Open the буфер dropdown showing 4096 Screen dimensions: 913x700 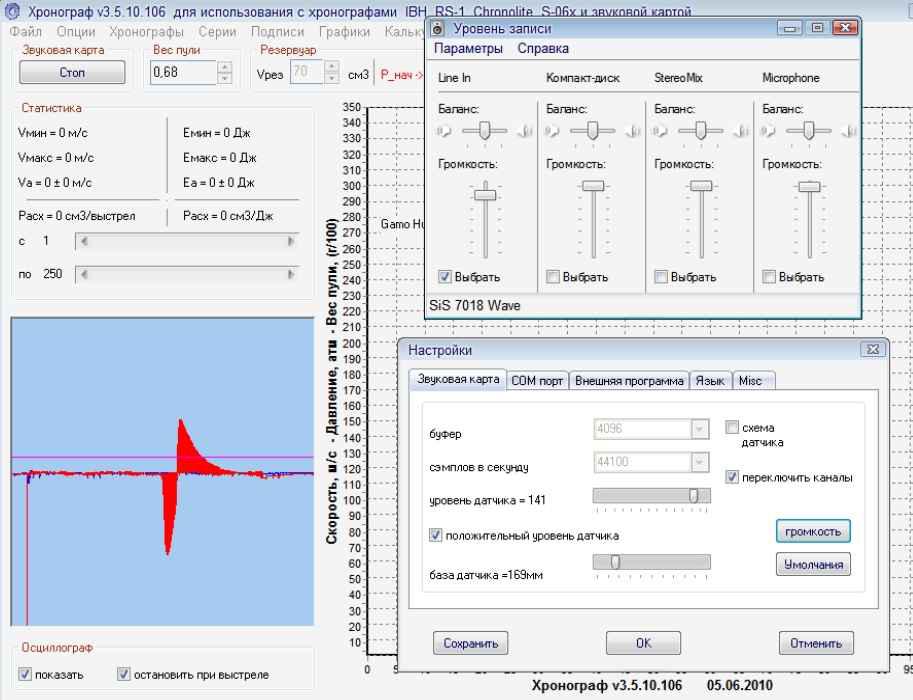pos(699,429)
